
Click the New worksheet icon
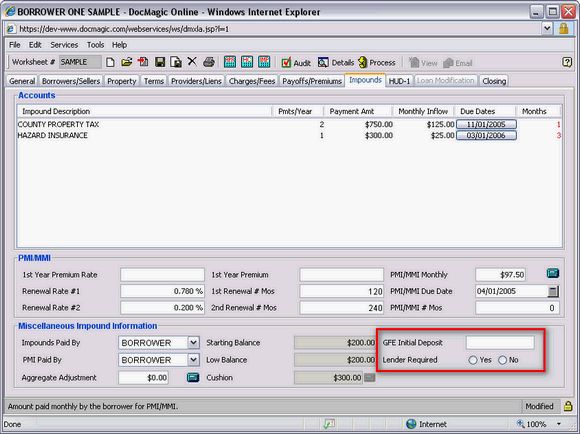110,62
